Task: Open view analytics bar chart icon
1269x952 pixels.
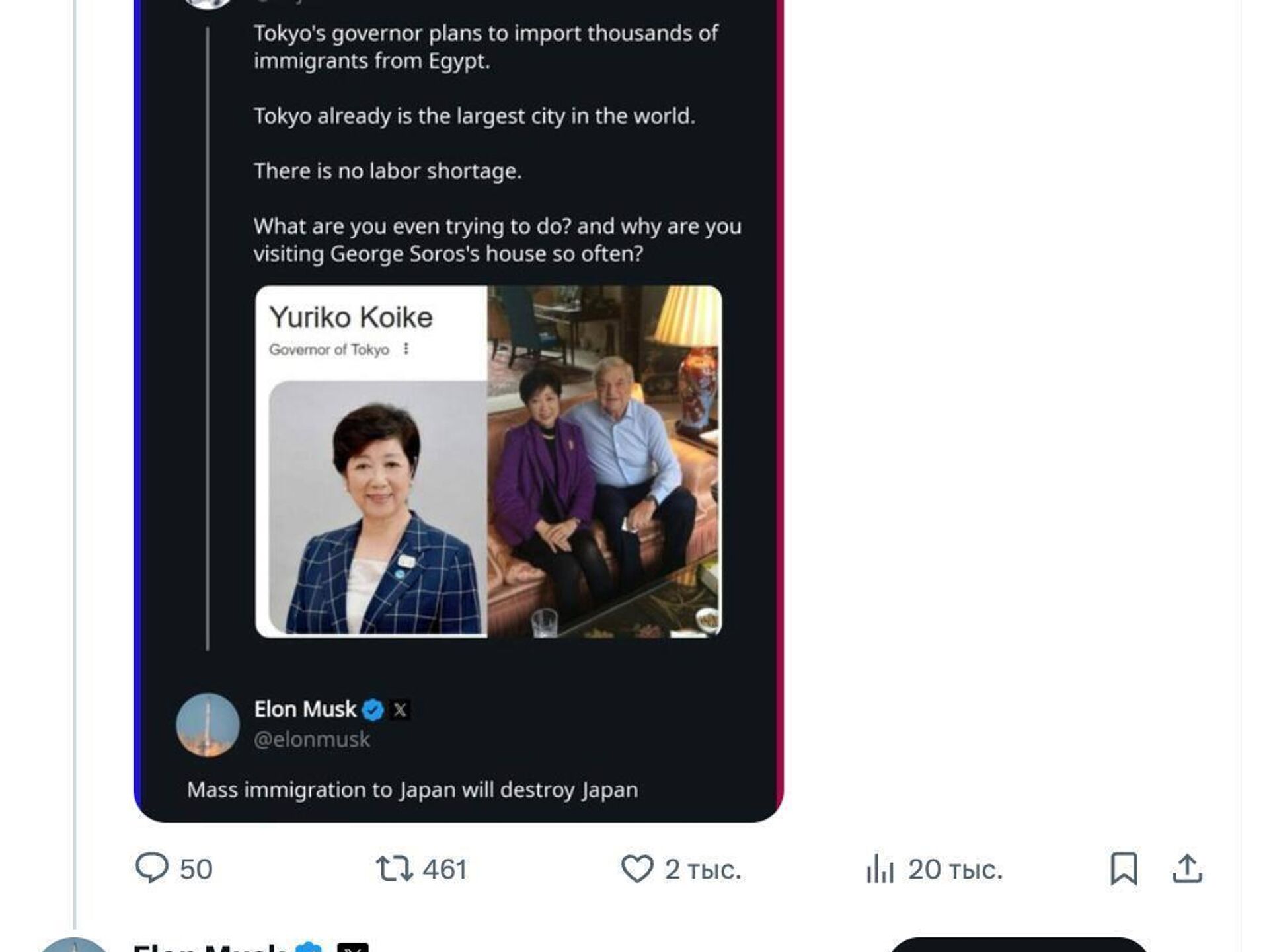Action: click(880, 868)
